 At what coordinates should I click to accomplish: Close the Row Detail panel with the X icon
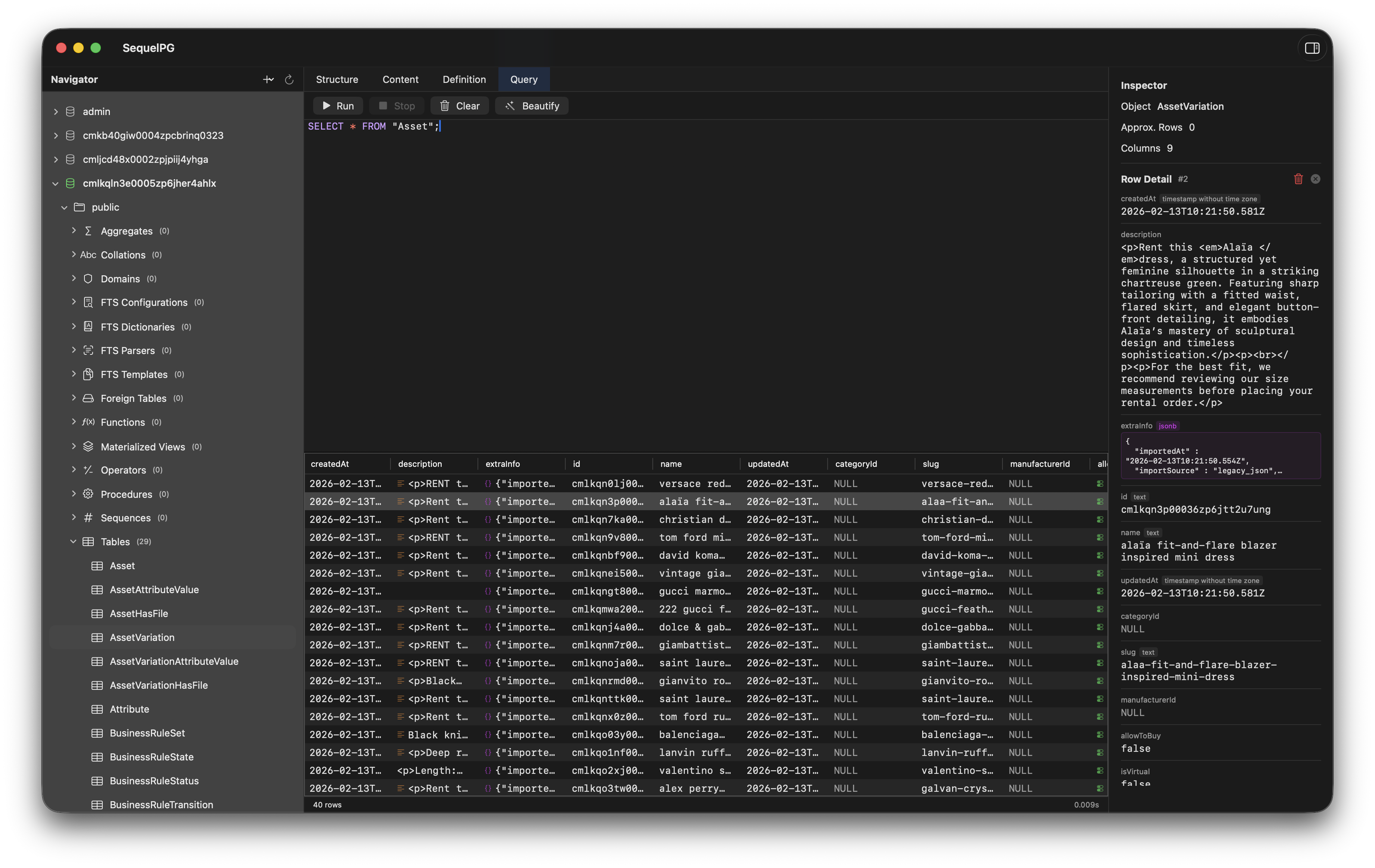tap(1316, 179)
